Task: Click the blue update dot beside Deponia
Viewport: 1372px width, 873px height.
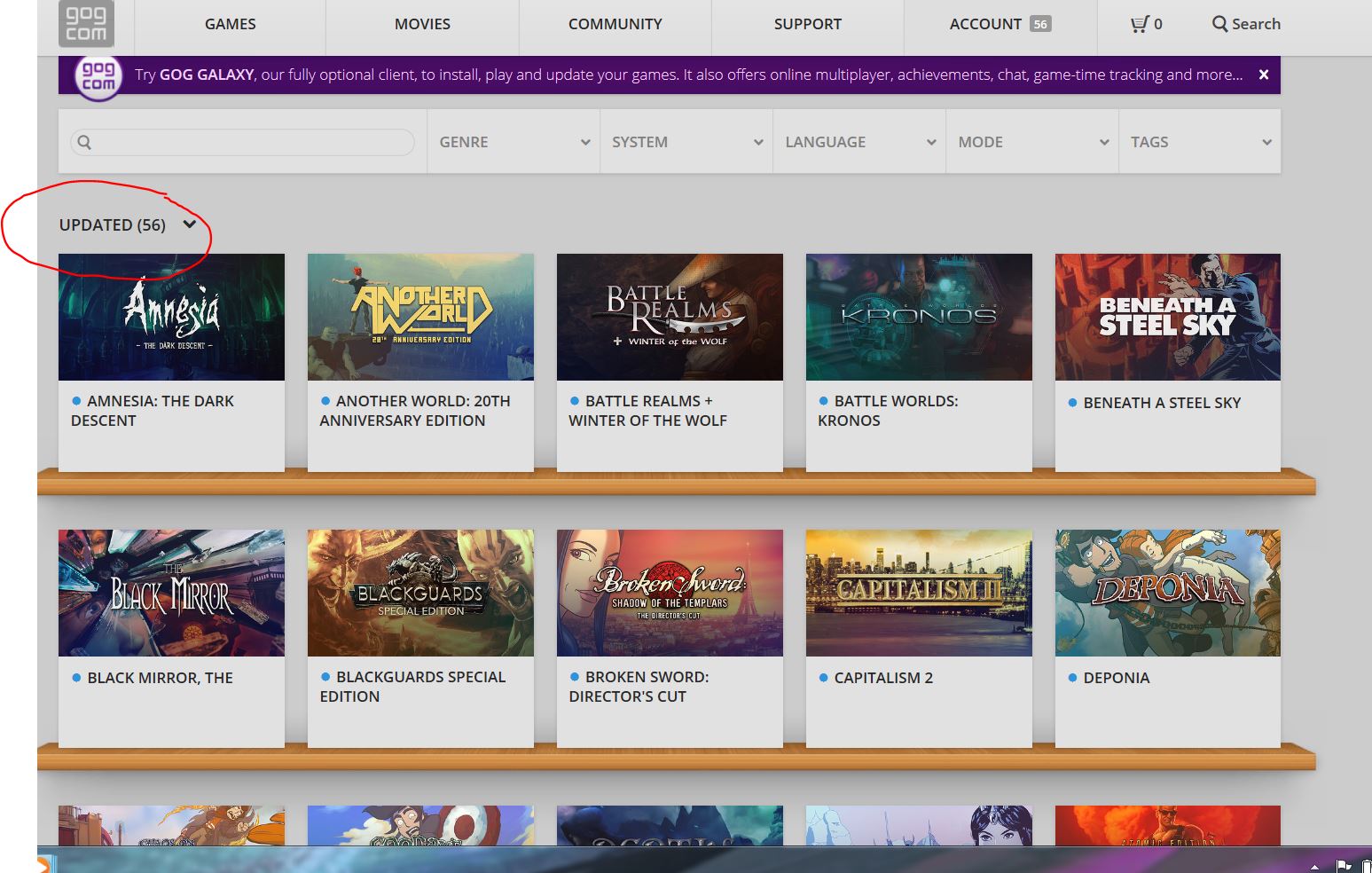Action: click(1072, 678)
